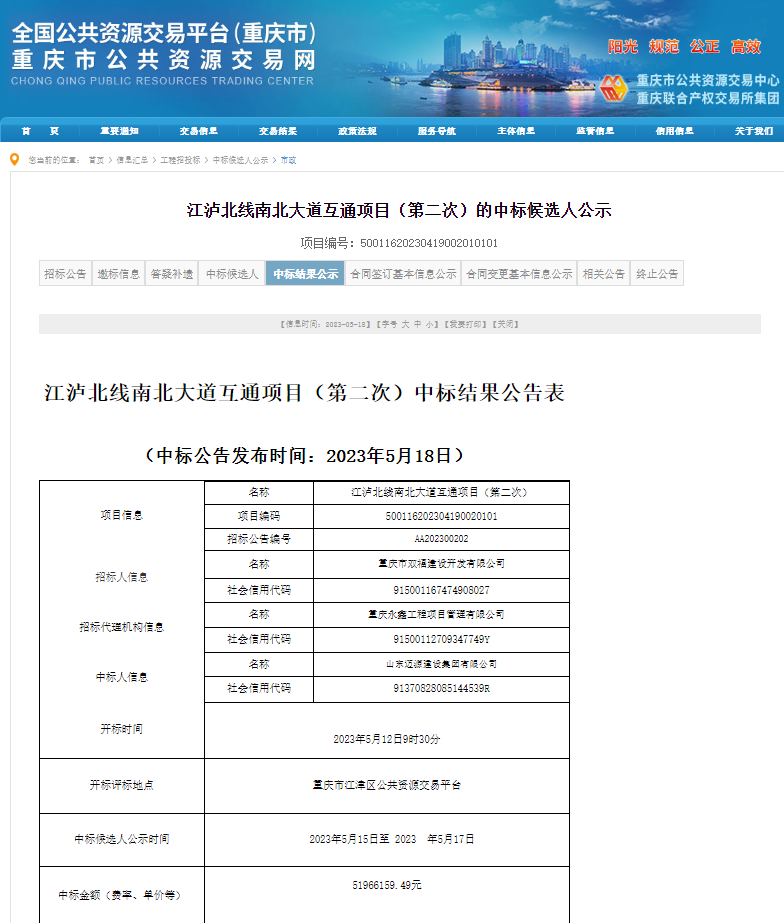Click the cell 重庆市江津区公共资源交易平台
Viewport: 784px width, 923px height.
pyautogui.click(x=387, y=785)
